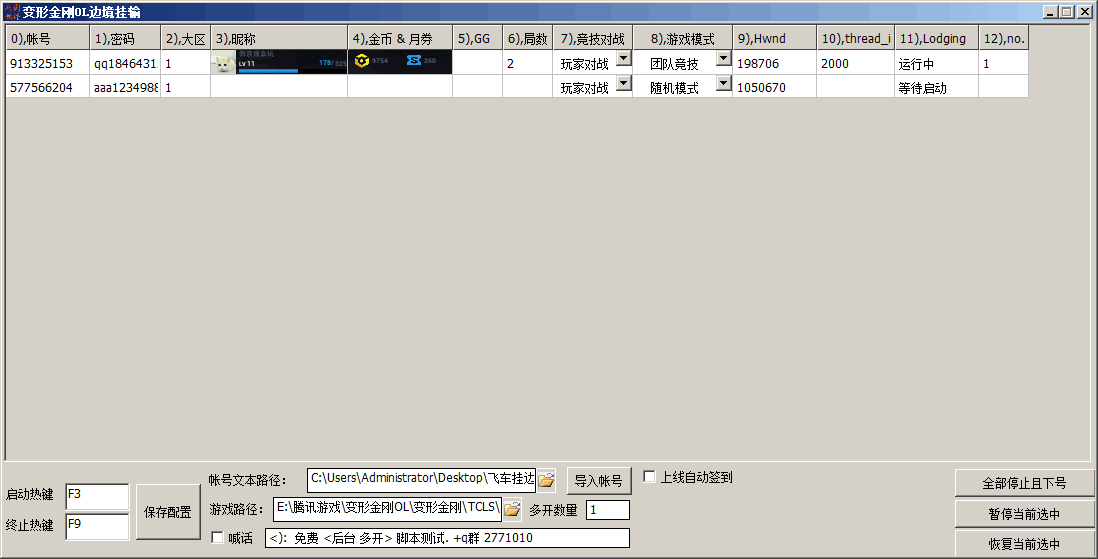The height and width of the screenshot is (559, 1098).
Task: Click the 游戏路径 input field
Action: point(387,509)
